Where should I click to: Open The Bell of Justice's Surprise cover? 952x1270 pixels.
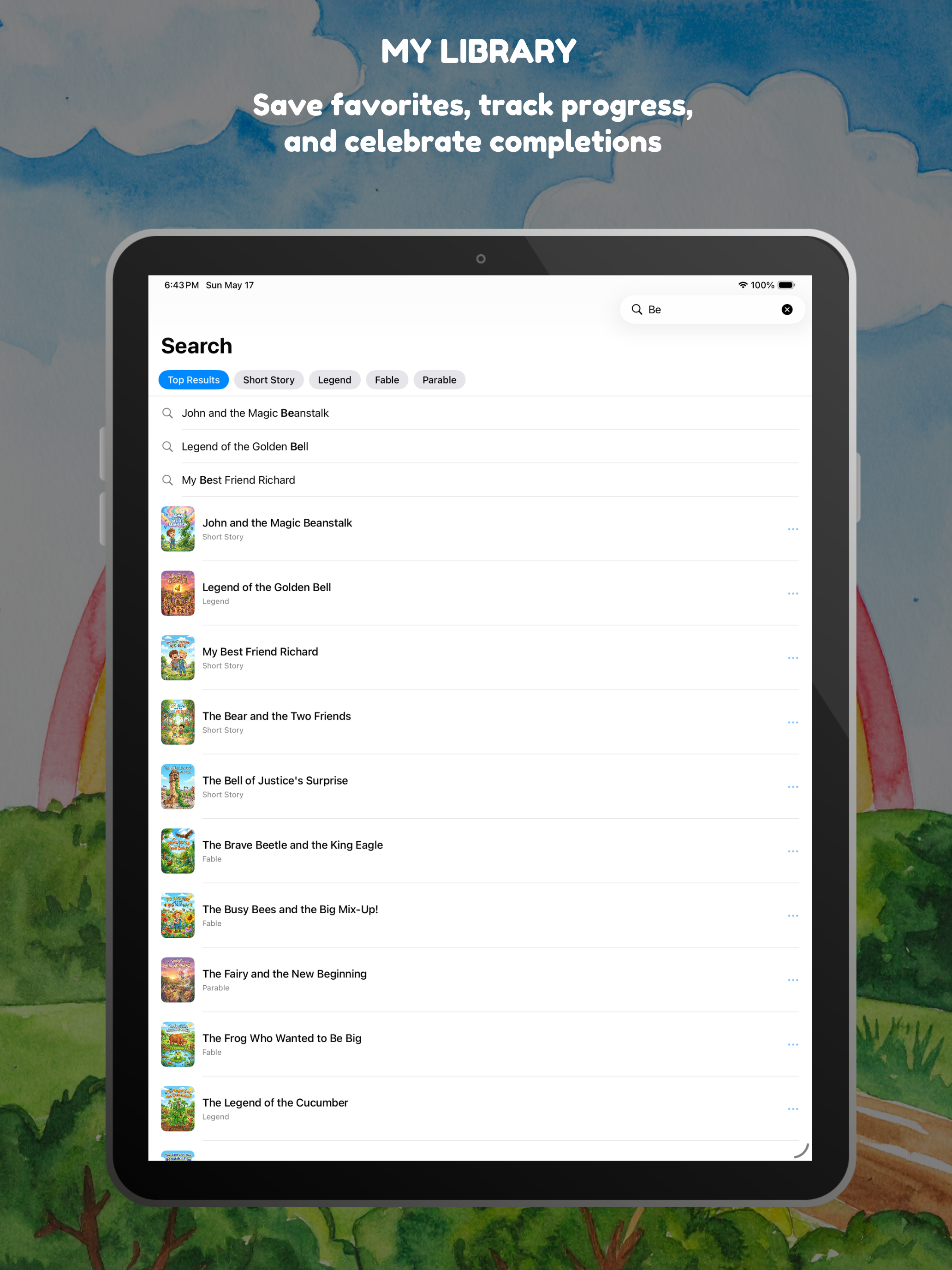pyautogui.click(x=177, y=786)
